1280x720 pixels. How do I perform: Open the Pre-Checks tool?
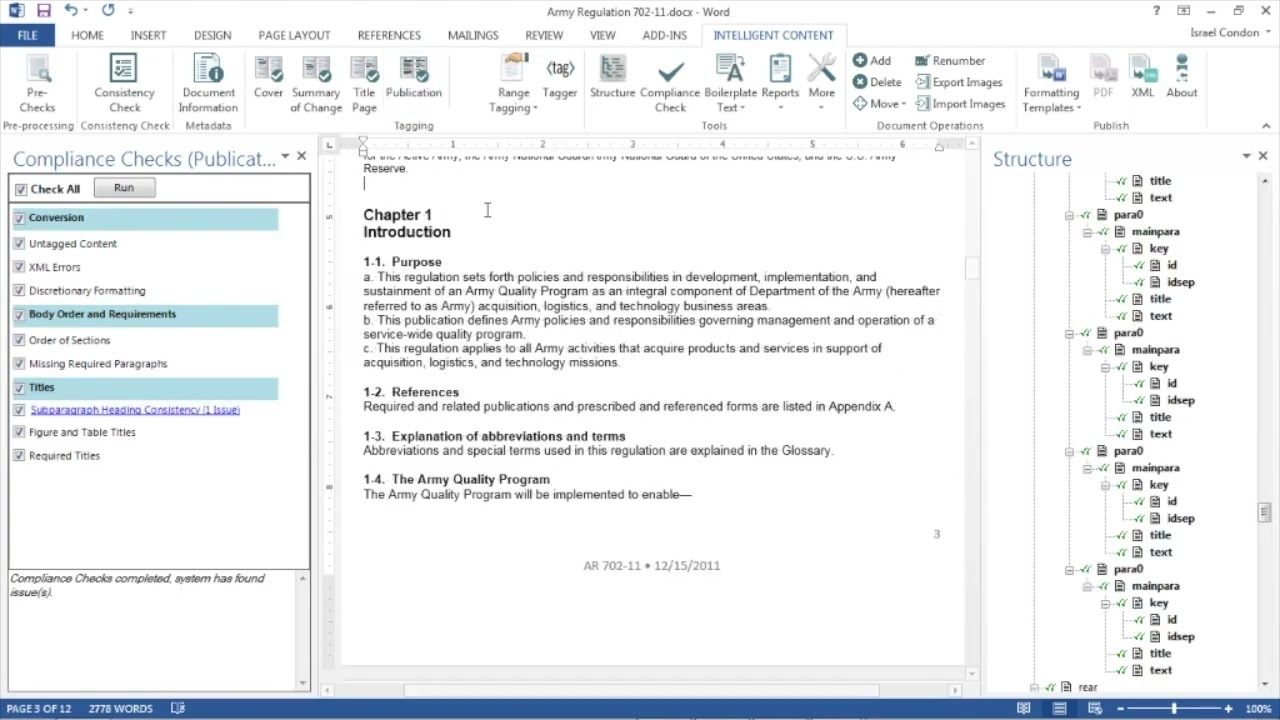(37, 85)
